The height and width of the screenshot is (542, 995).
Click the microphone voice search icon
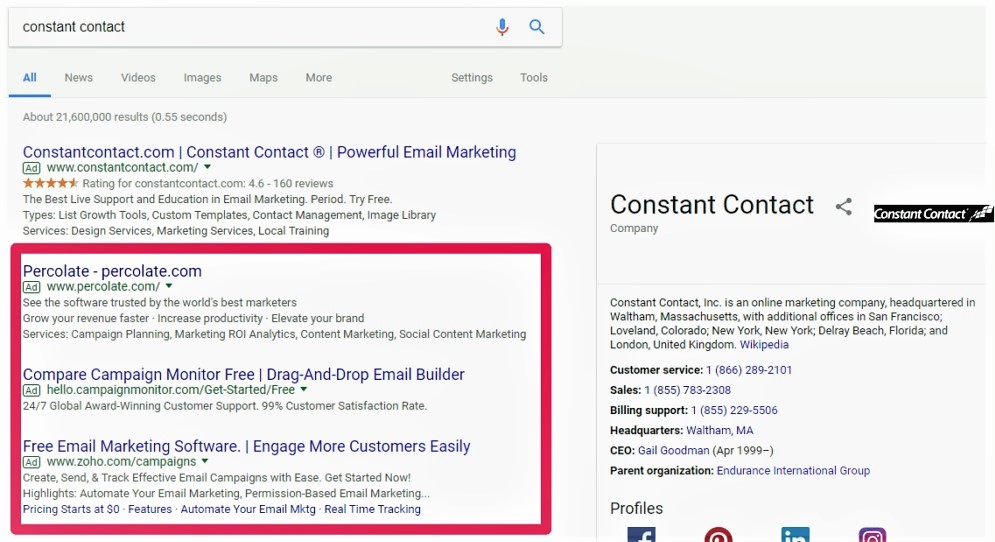click(502, 27)
